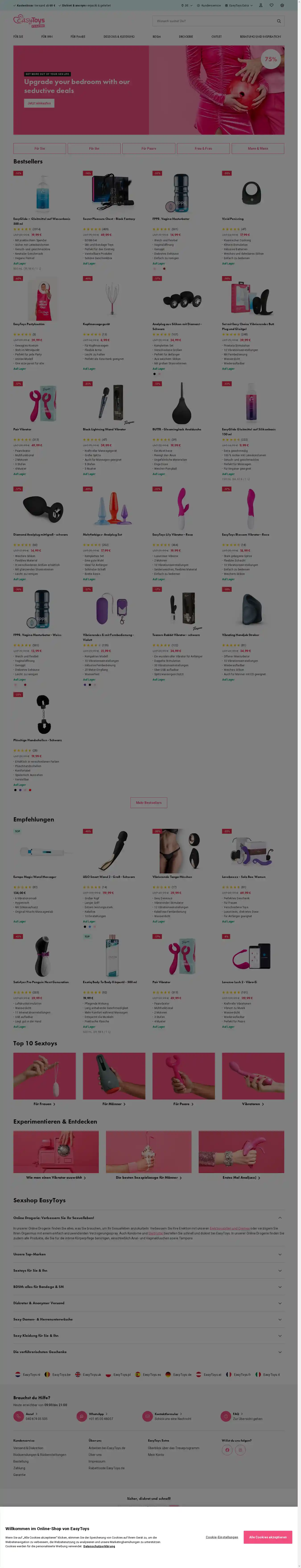The image size is (301, 1568).
Task: Click the product search input field
Action: click(213, 21)
